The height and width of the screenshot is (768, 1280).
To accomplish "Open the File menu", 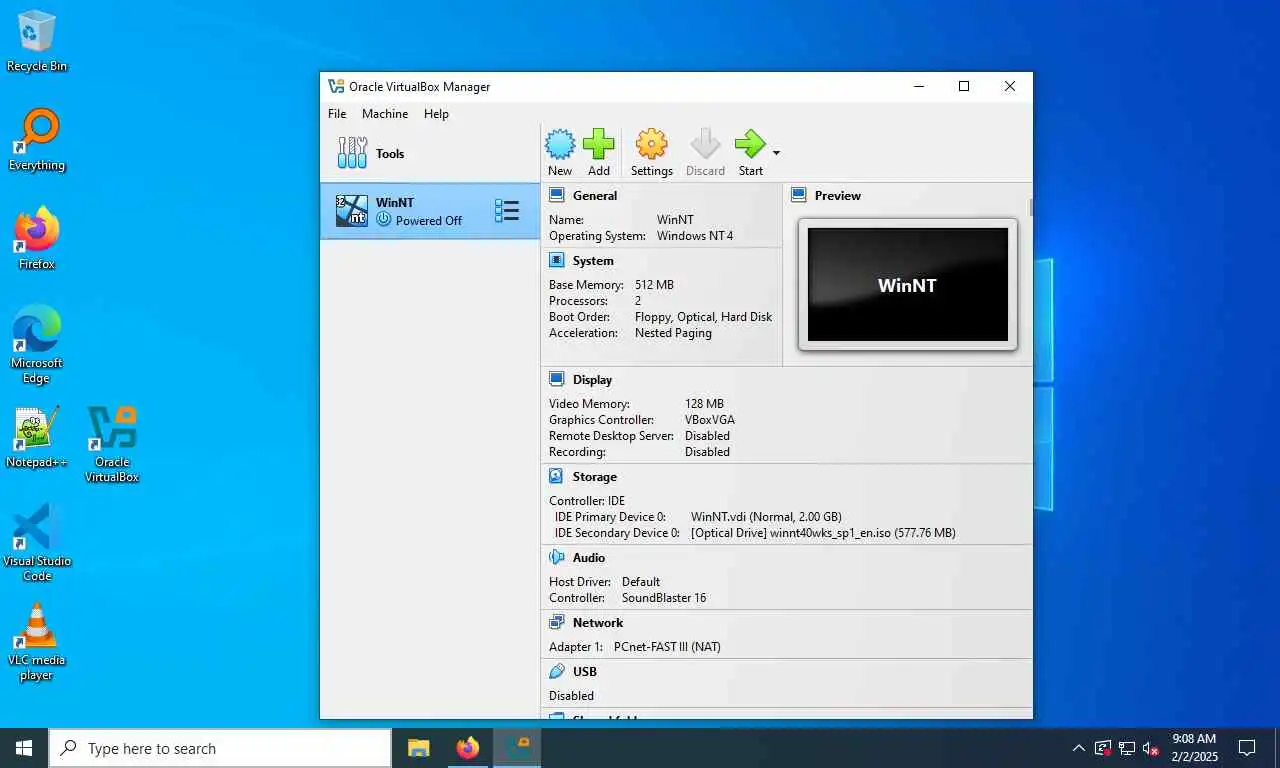I will pos(337,114).
